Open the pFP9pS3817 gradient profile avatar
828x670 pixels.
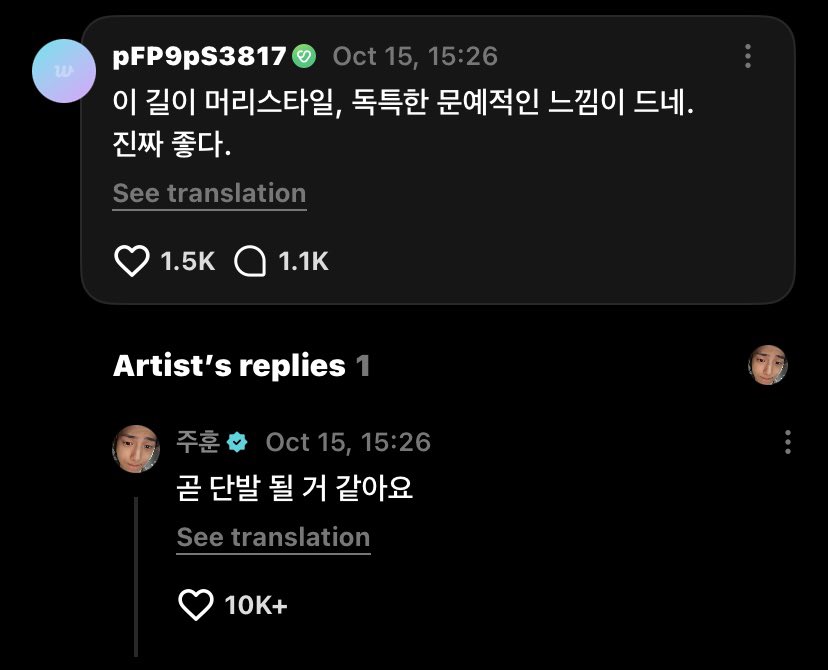[x=64, y=71]
